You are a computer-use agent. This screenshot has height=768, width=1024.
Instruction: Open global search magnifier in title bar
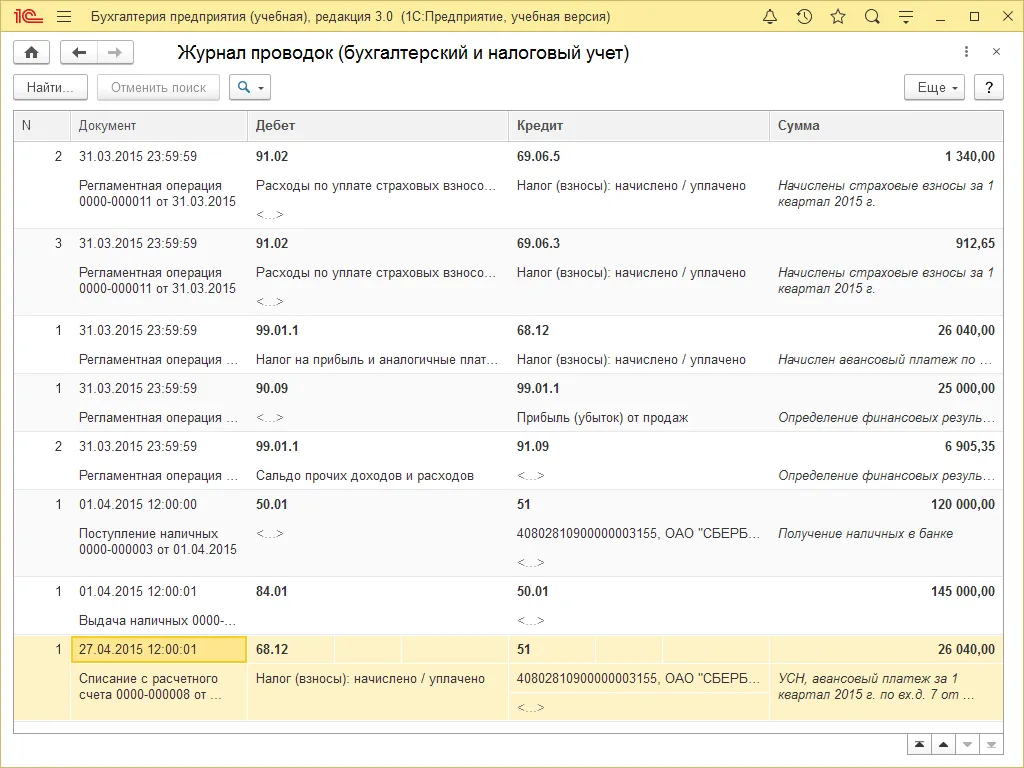click(x=872, y=17)
